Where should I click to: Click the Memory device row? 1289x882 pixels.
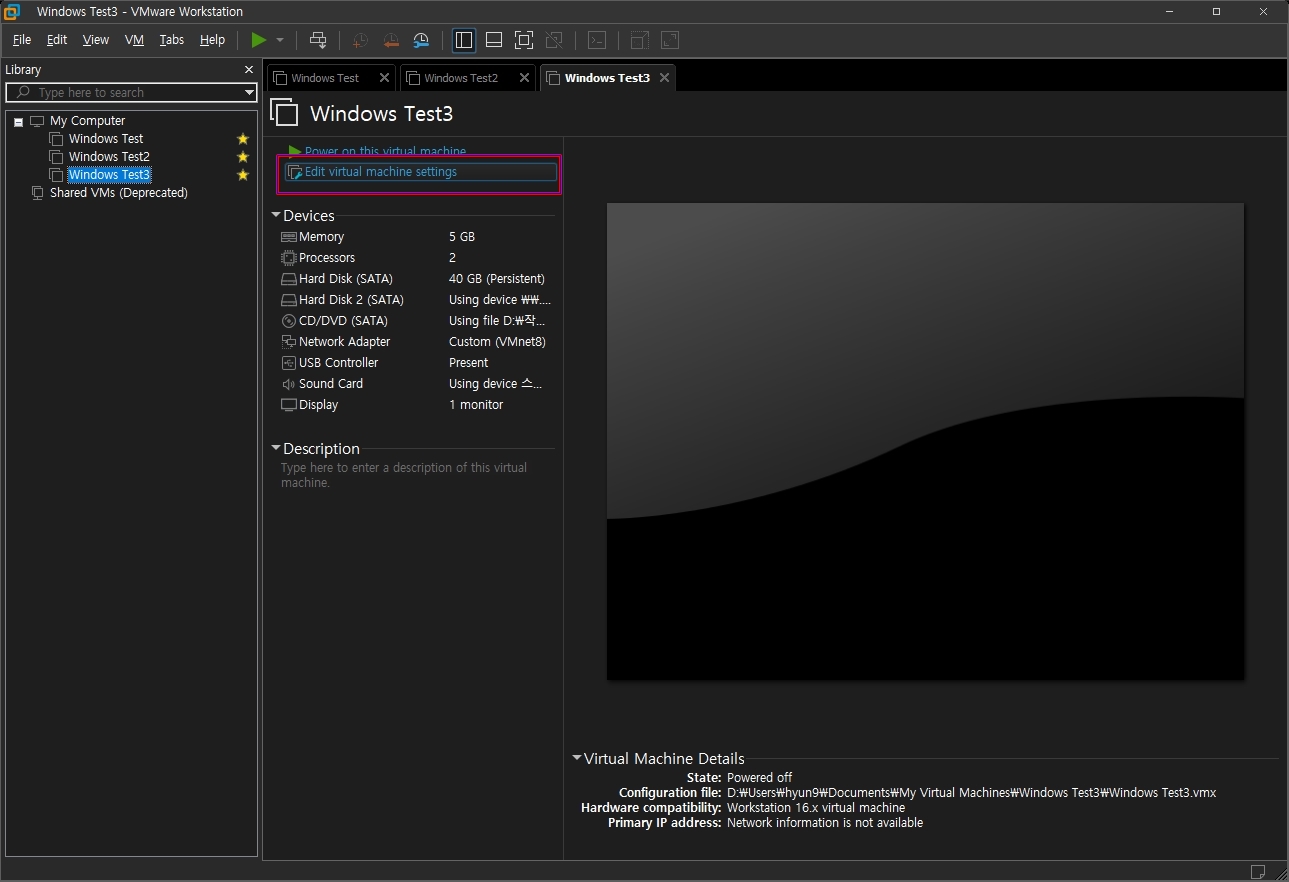pyautogui.click(x=417, y=237)
